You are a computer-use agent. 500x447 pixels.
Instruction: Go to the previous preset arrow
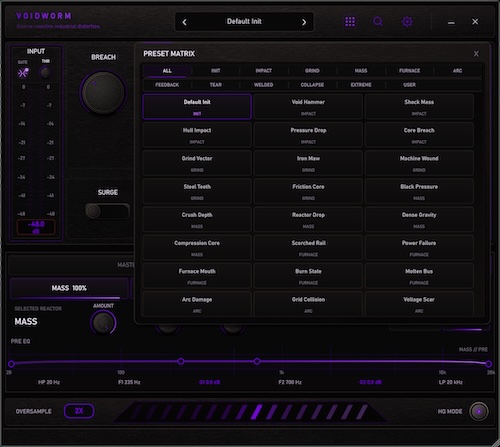(x=185, y=22)
